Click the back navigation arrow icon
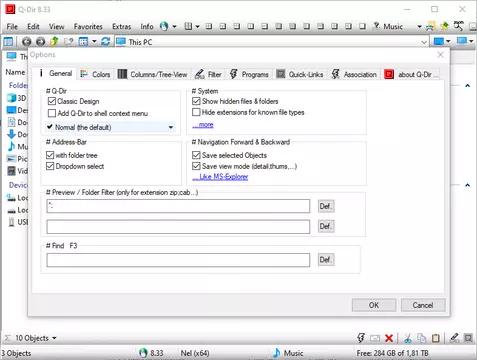Screen dimensions: 477x360 tap(27, 42)
